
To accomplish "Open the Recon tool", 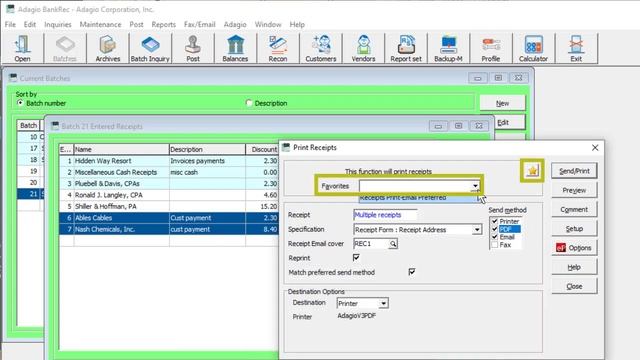I will pos(278,49).
